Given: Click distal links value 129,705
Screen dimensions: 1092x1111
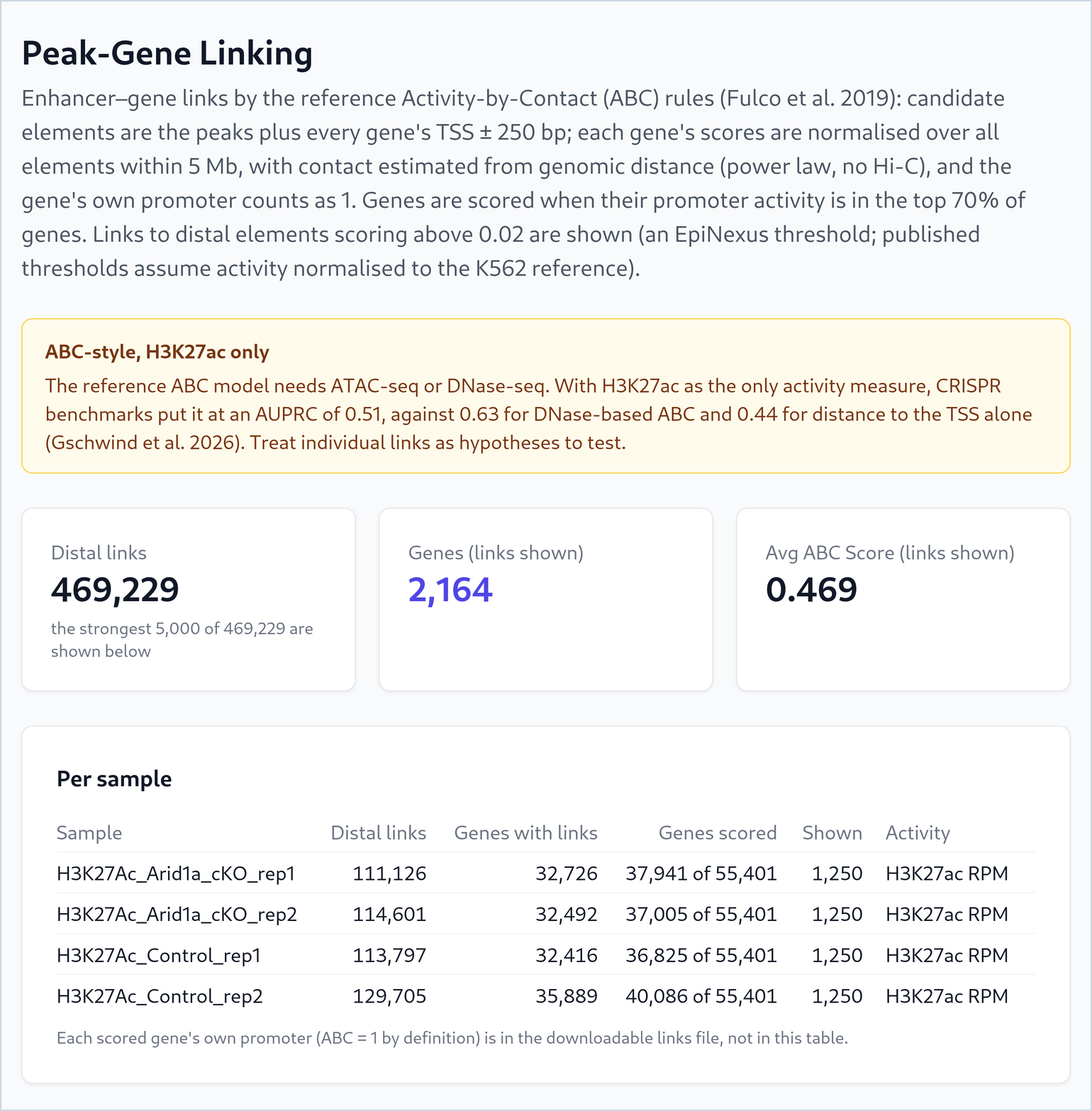Looking at the screenshot, I should [390, 996].
